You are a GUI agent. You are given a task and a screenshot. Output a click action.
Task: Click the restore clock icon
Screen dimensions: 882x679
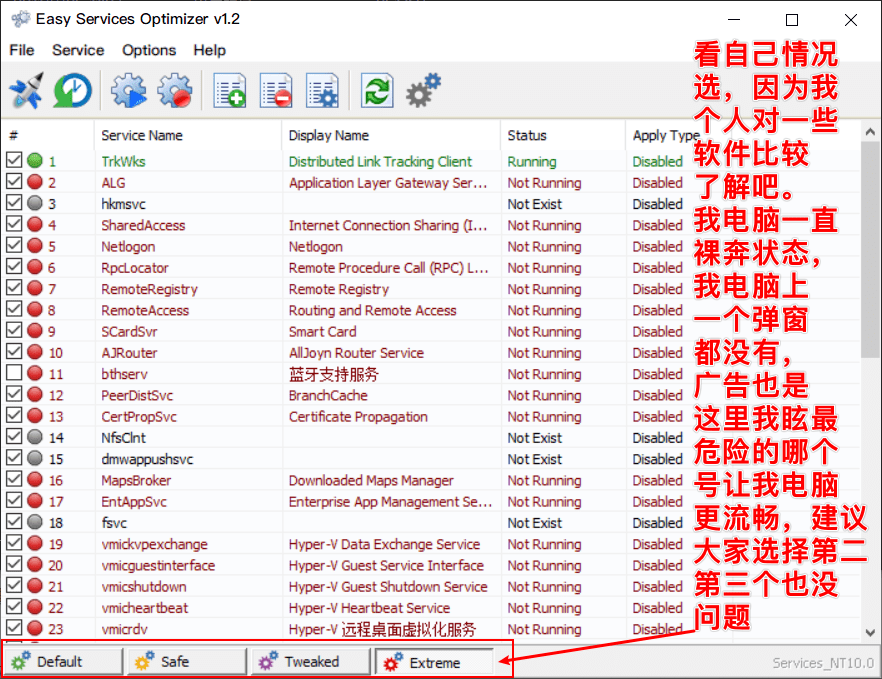click(x=72, y=92)
